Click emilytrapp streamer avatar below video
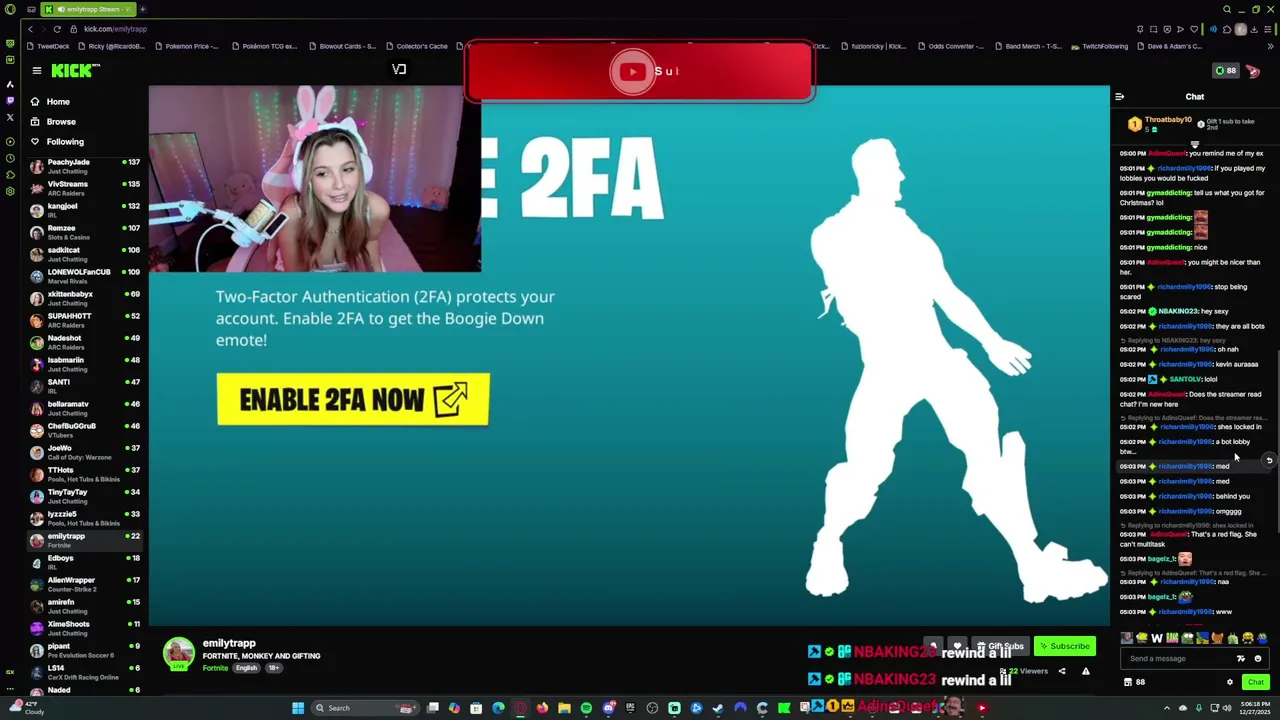The width and height of the screenshot is (1280, 720). click(179, 653)
